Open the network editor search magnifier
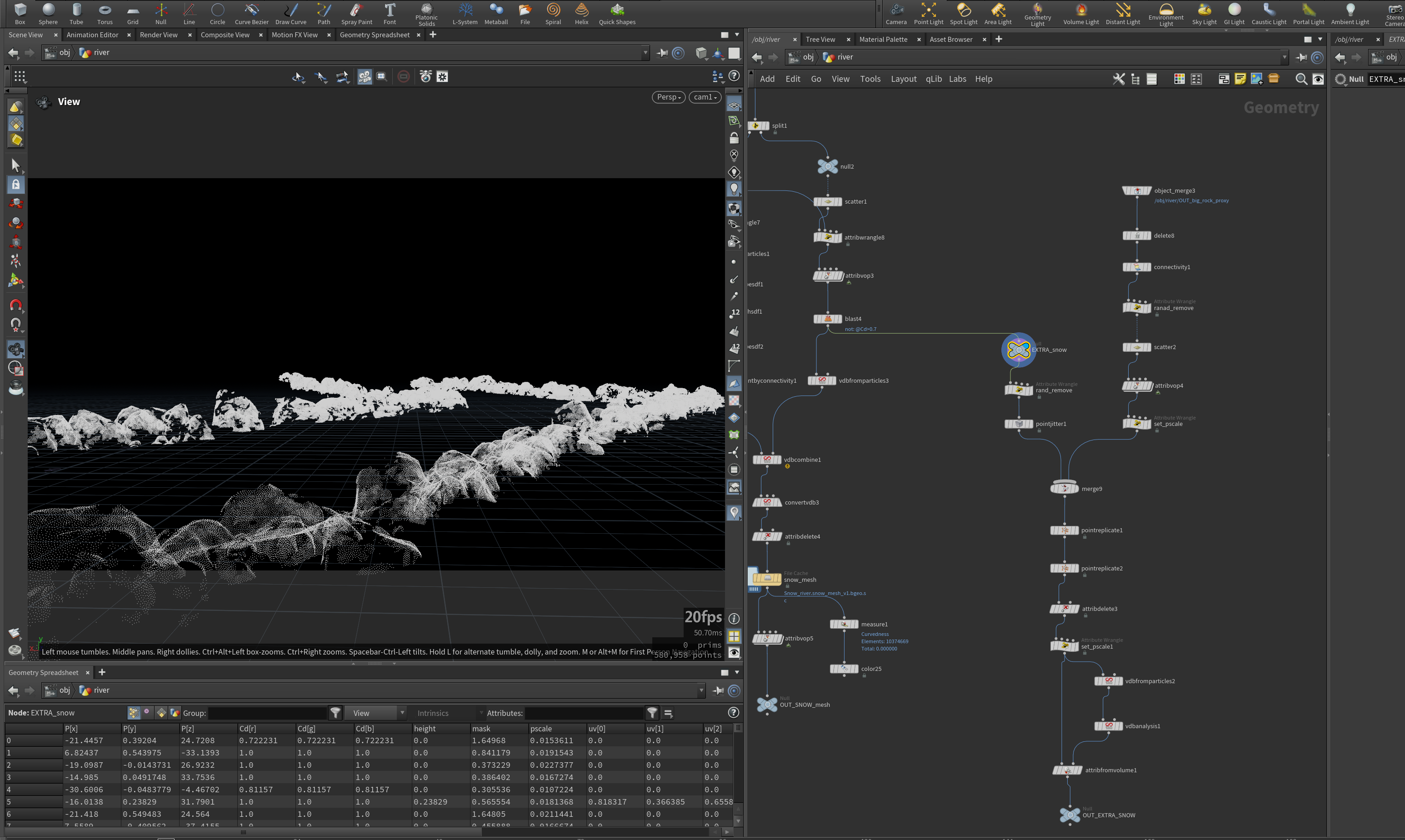 [1301, 79]
